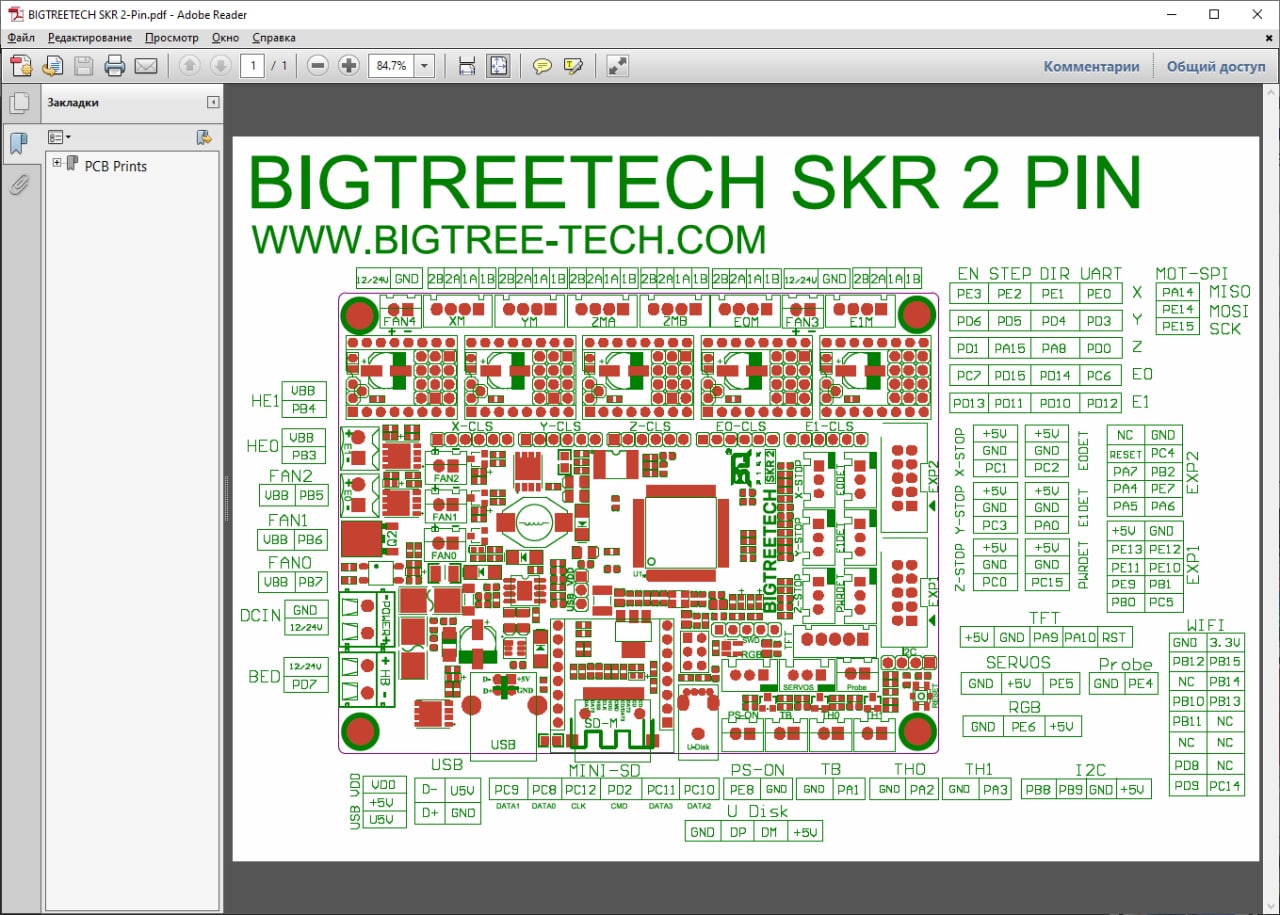Click the Save floppy disk icon
1280x915 pixels.
[x=83, y=66]
